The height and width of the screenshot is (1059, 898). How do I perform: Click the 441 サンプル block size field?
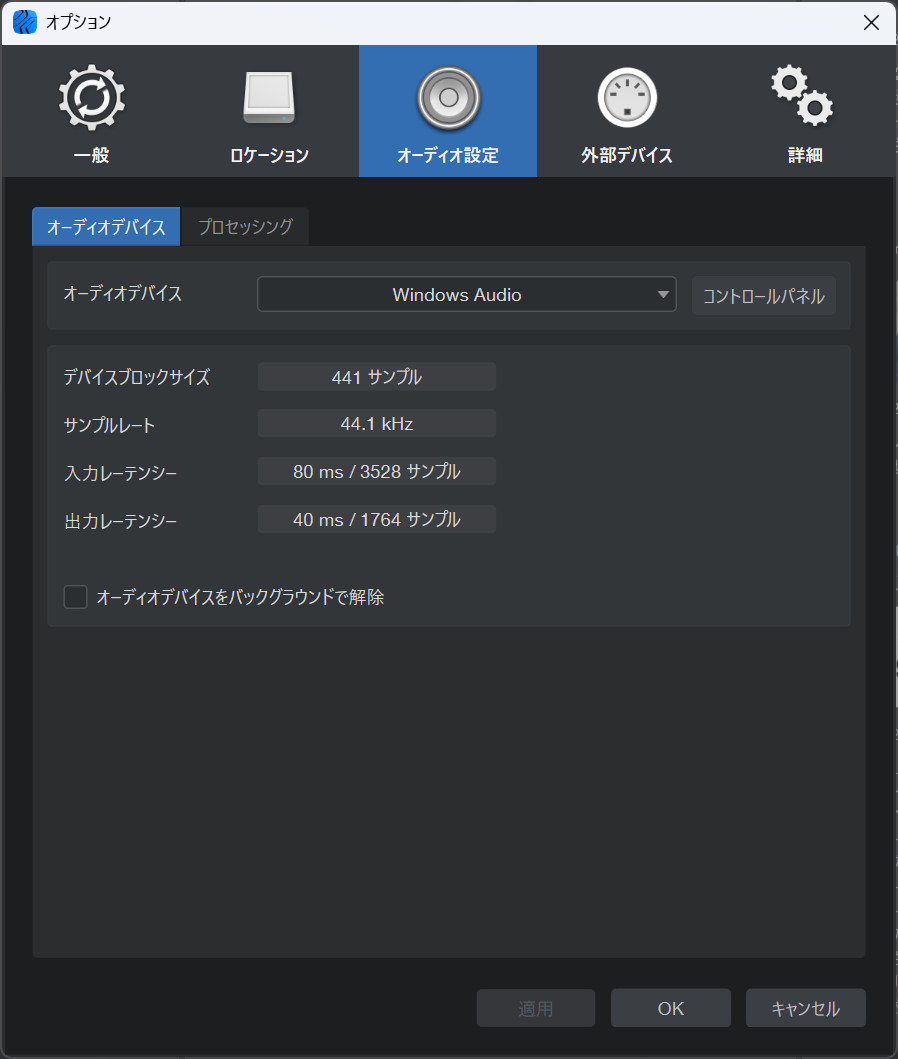[x=376, y=377]
